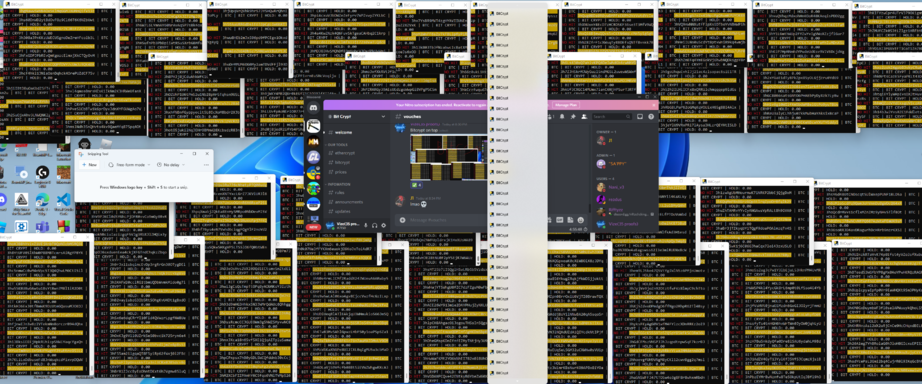Open the GIF picker
The width and height of the screenshot is (922, 384).
pyautogui.click(x=559, y=220)
